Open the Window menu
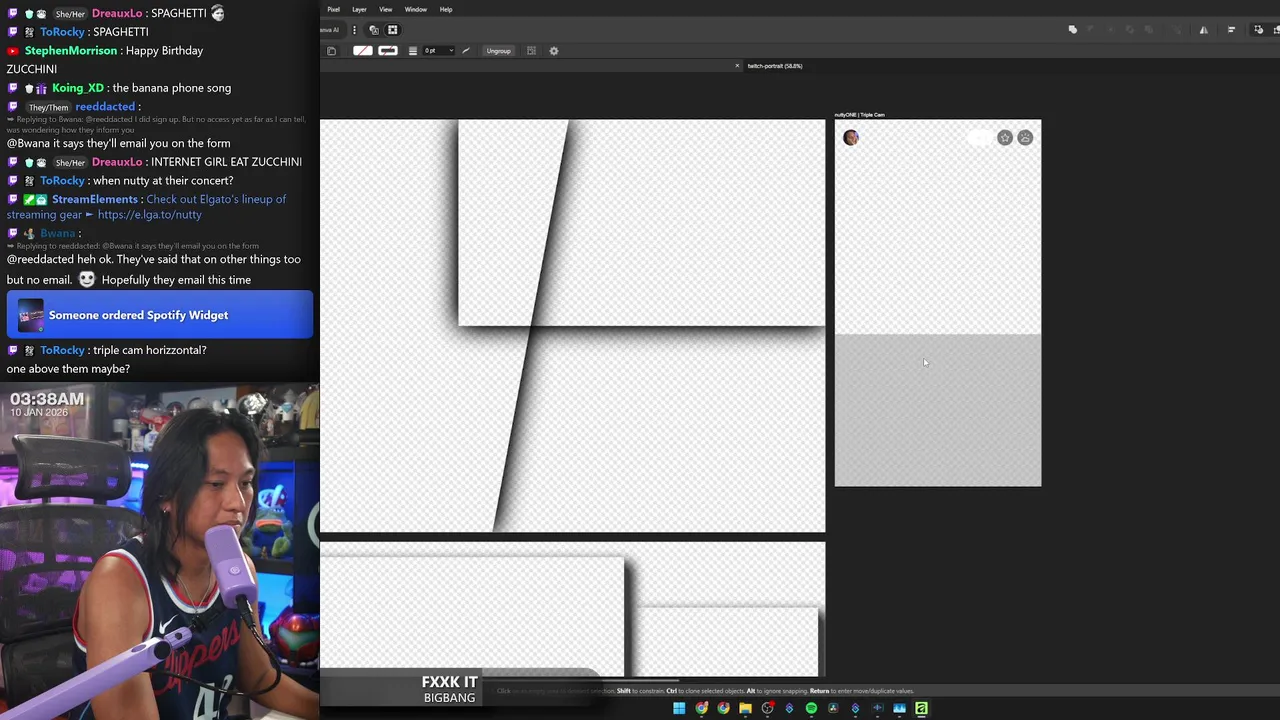This screenshot has width=1280, height=720. click(x=416, y=9)
